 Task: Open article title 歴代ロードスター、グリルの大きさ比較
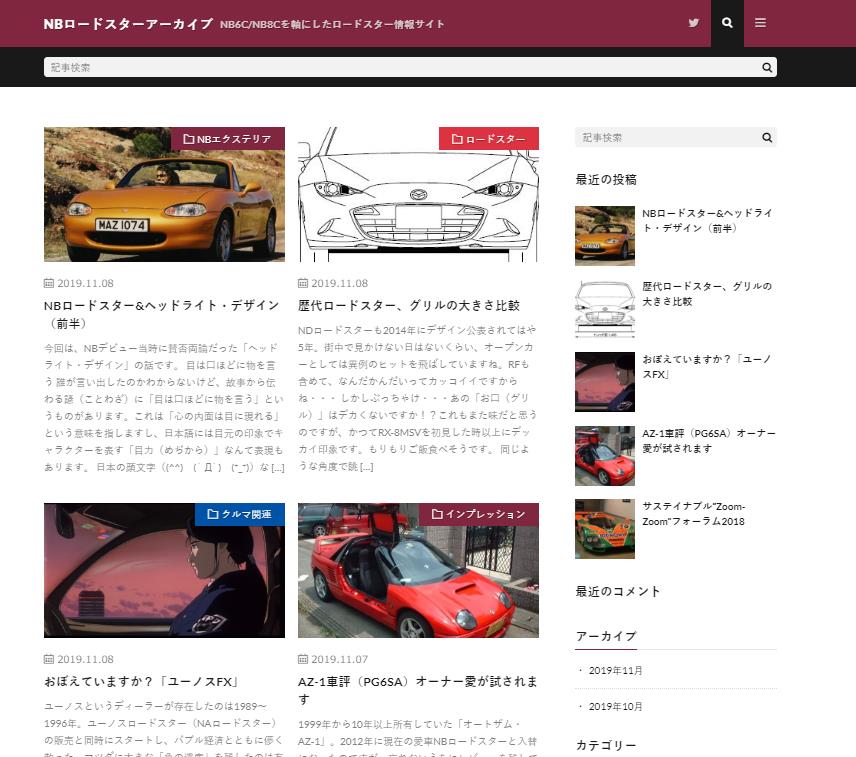coord(409,306)
